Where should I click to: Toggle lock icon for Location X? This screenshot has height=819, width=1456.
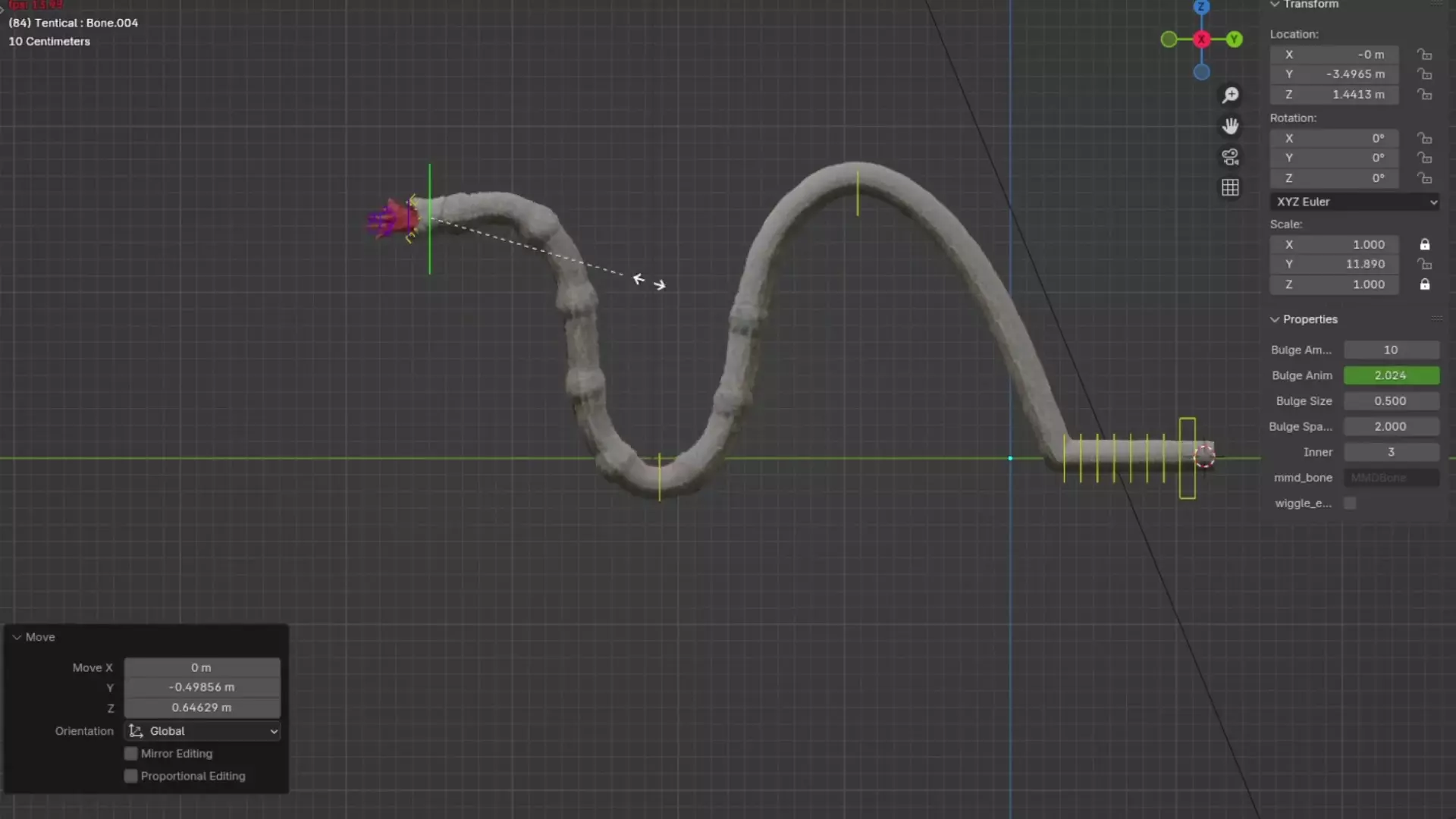[1425, 55]
